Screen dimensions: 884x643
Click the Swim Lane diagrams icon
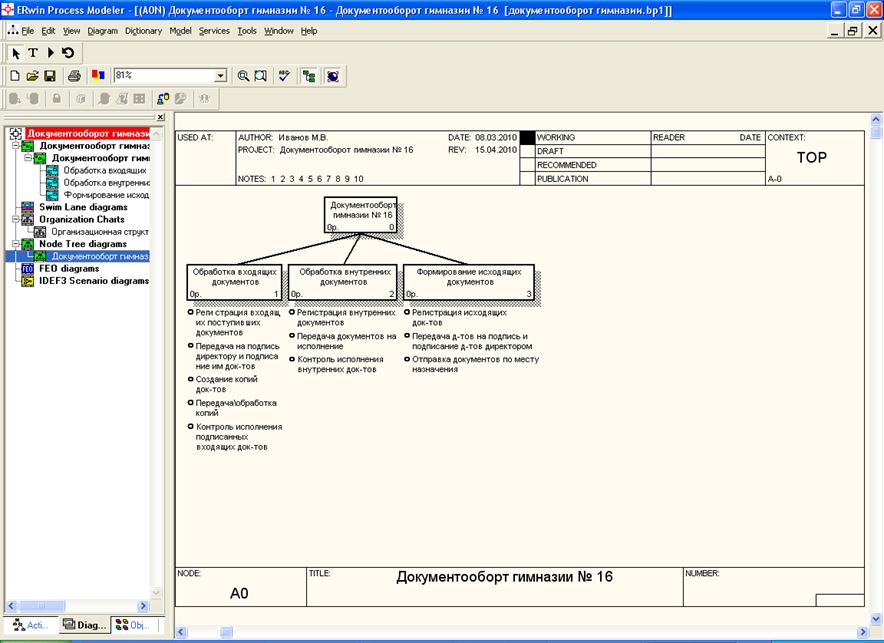point(28,207)
